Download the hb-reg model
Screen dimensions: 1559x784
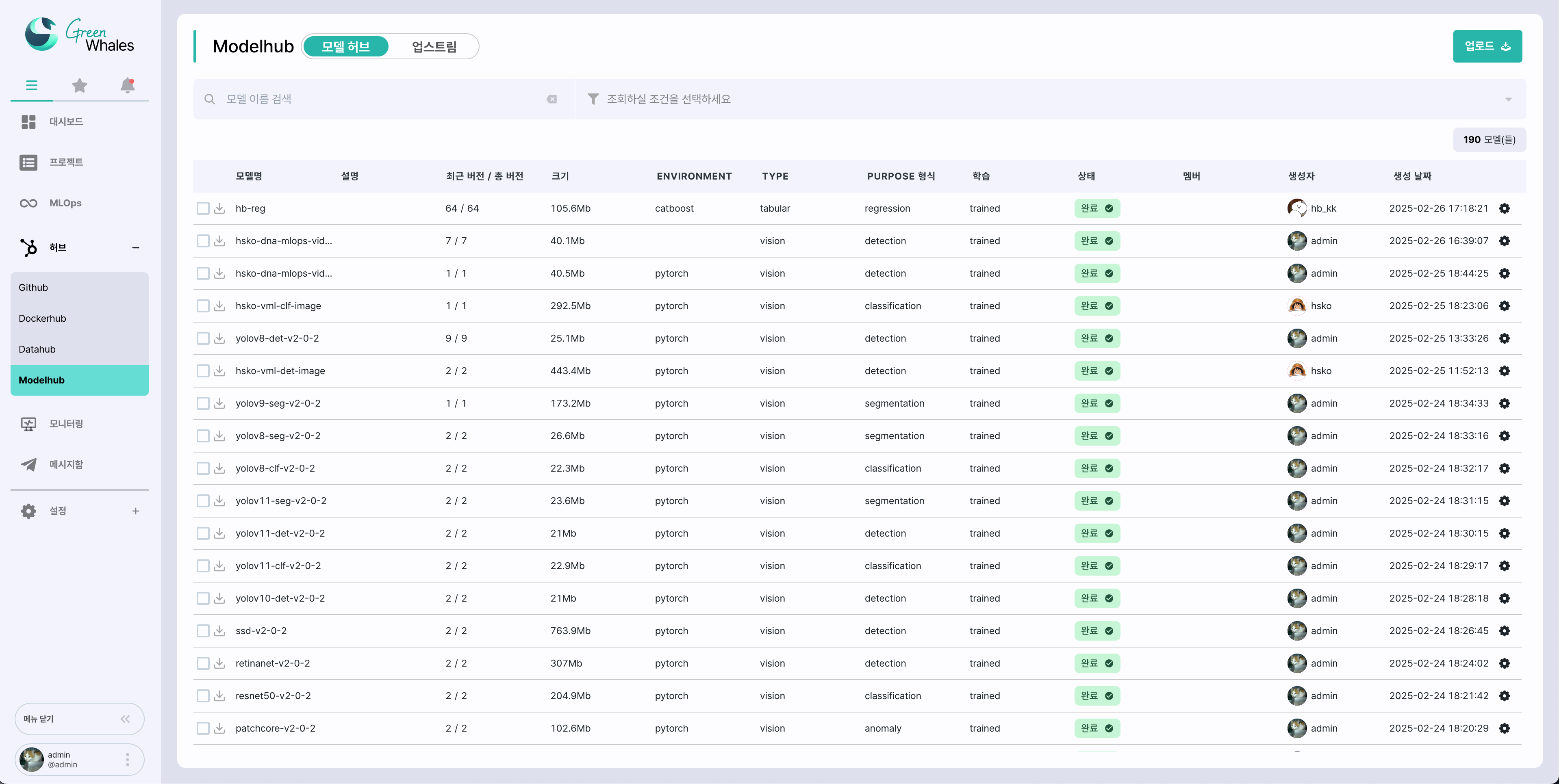pyautogui.click(x=220, y=208)
